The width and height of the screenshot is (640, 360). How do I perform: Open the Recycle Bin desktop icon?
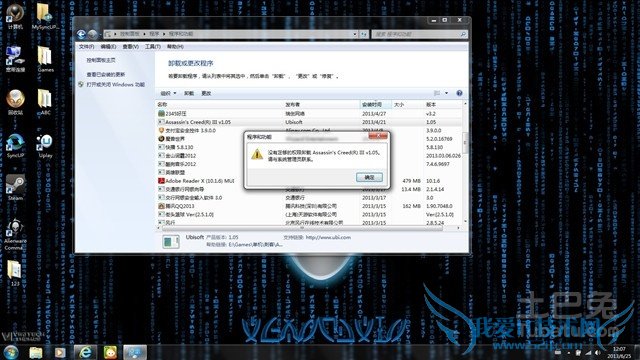click(16, 102)
